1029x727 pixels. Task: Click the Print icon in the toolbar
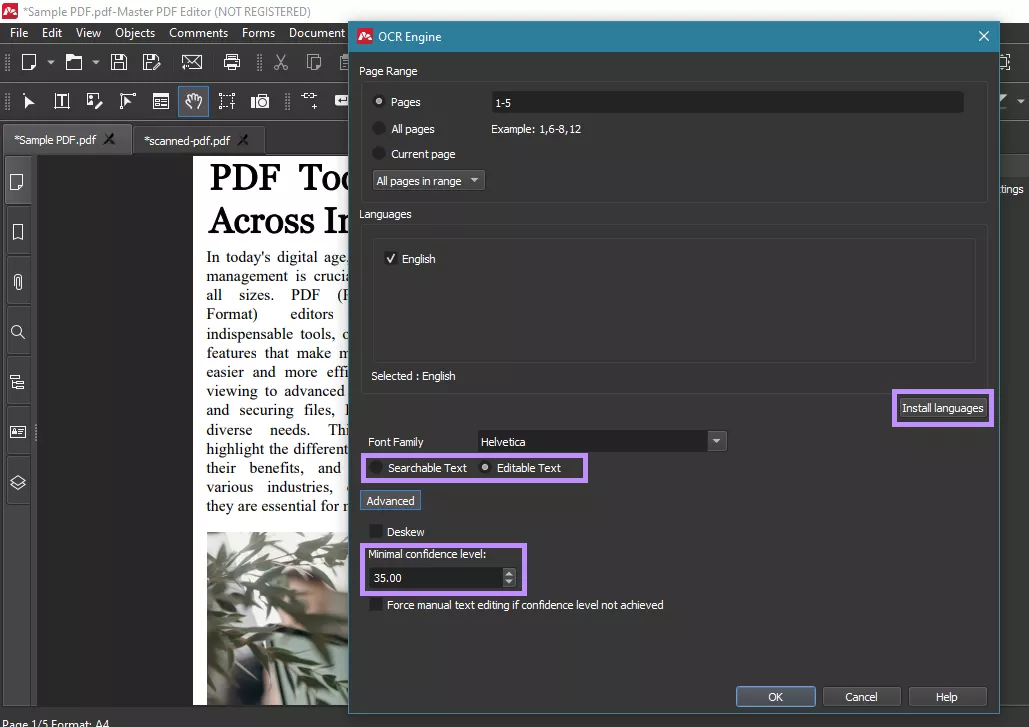point(231,62)
